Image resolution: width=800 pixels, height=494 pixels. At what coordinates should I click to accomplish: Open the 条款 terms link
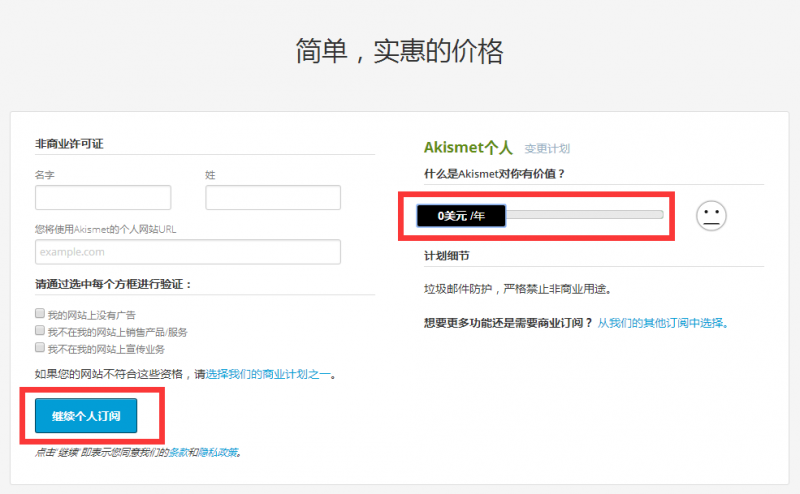(x=176, y=453)
